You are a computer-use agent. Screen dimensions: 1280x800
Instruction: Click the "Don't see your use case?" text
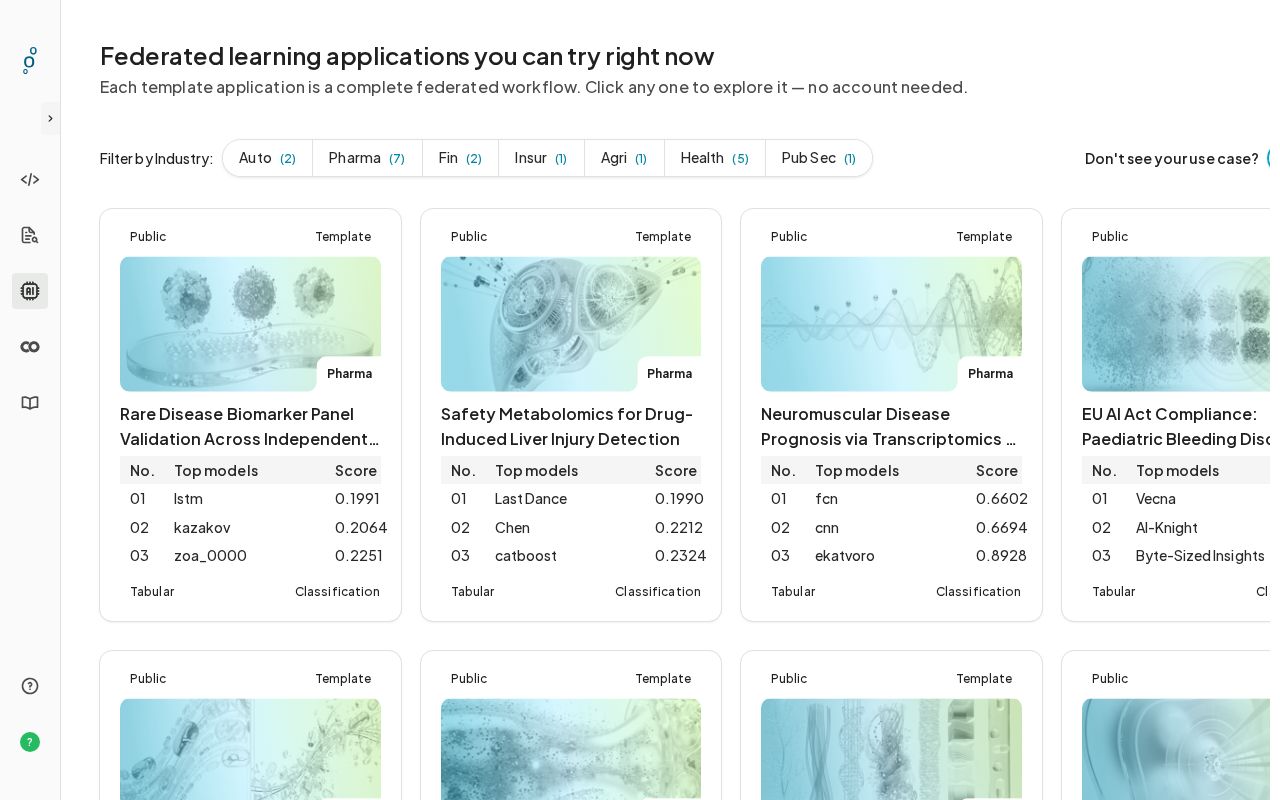[1172, 158]
